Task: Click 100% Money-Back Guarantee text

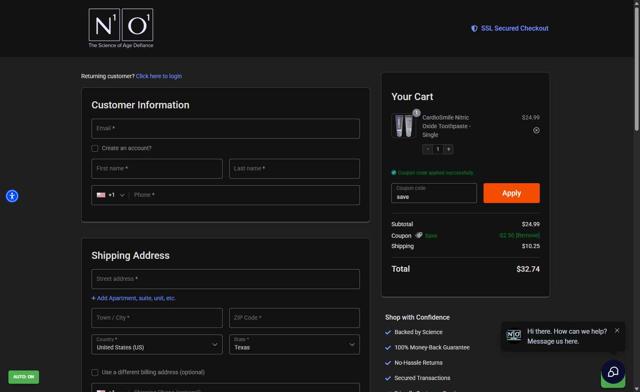Action: click(432, 347)
